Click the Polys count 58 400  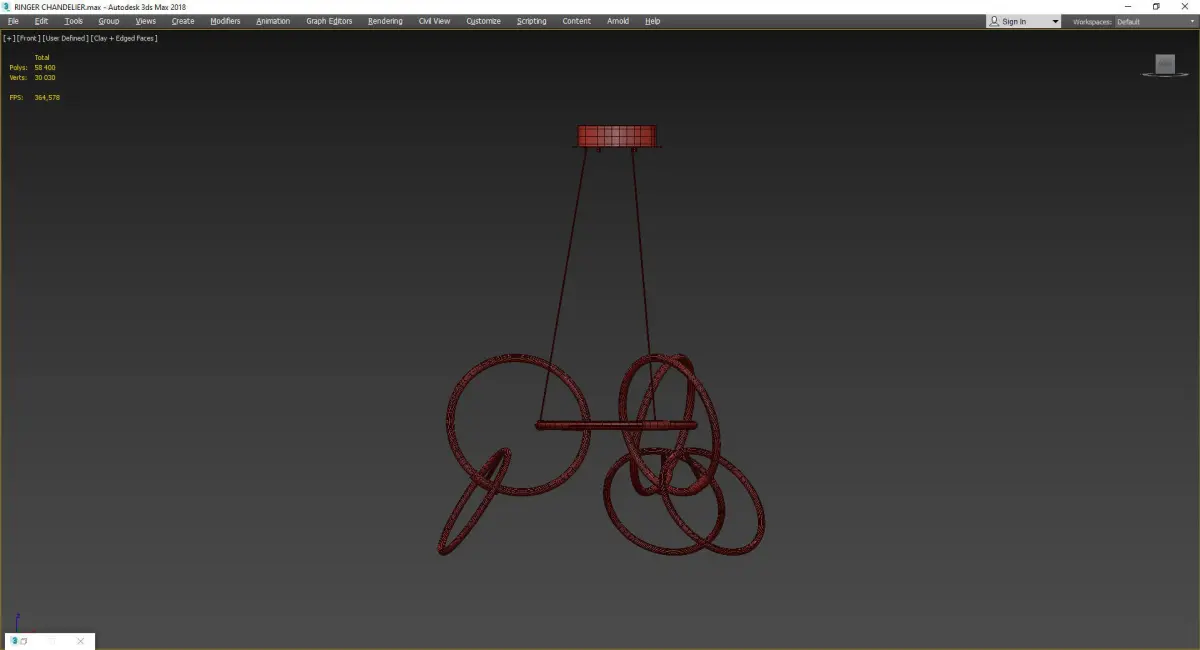click(44, 67)
